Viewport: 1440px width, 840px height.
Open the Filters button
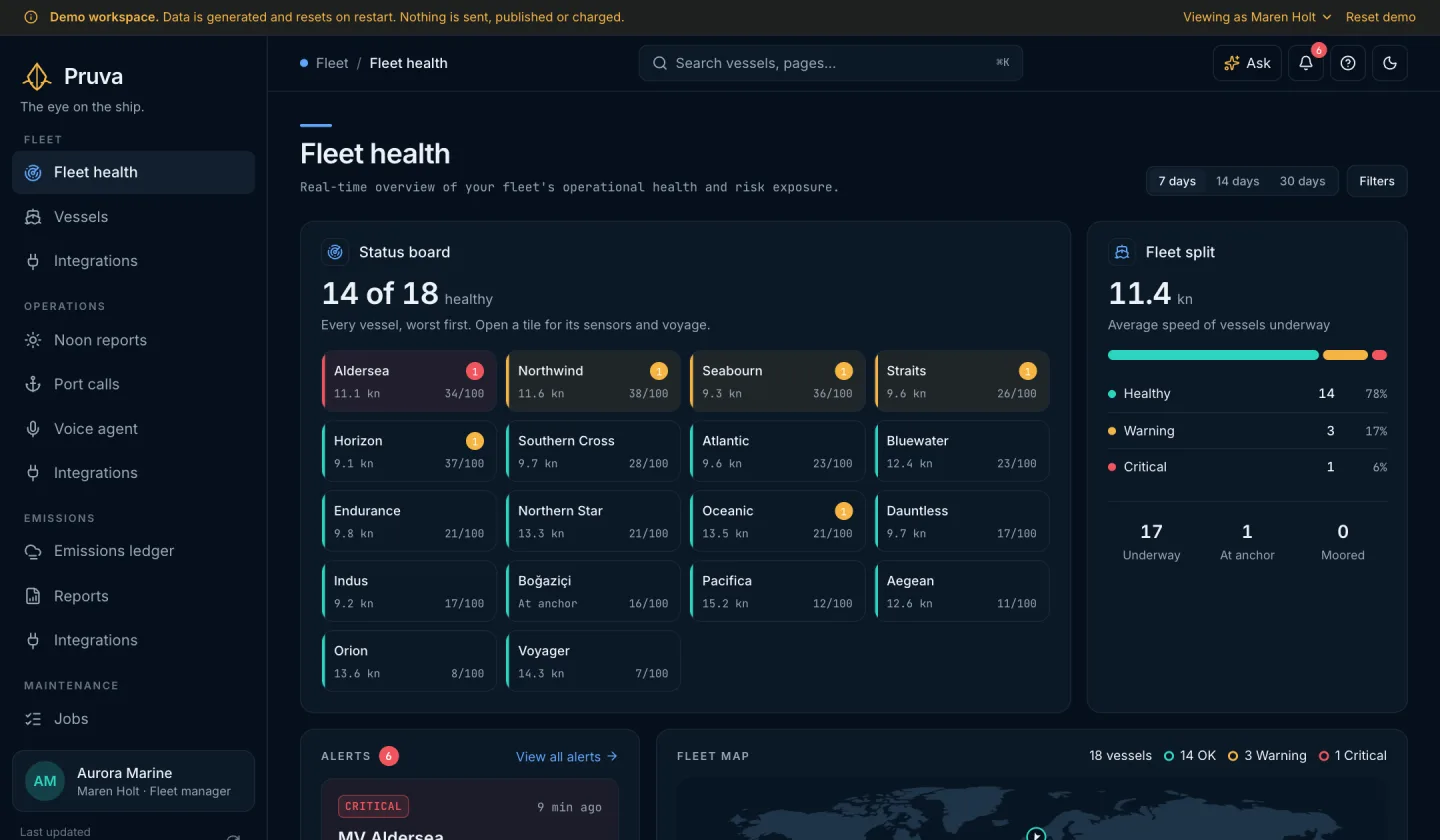[x=1377, y=181]
